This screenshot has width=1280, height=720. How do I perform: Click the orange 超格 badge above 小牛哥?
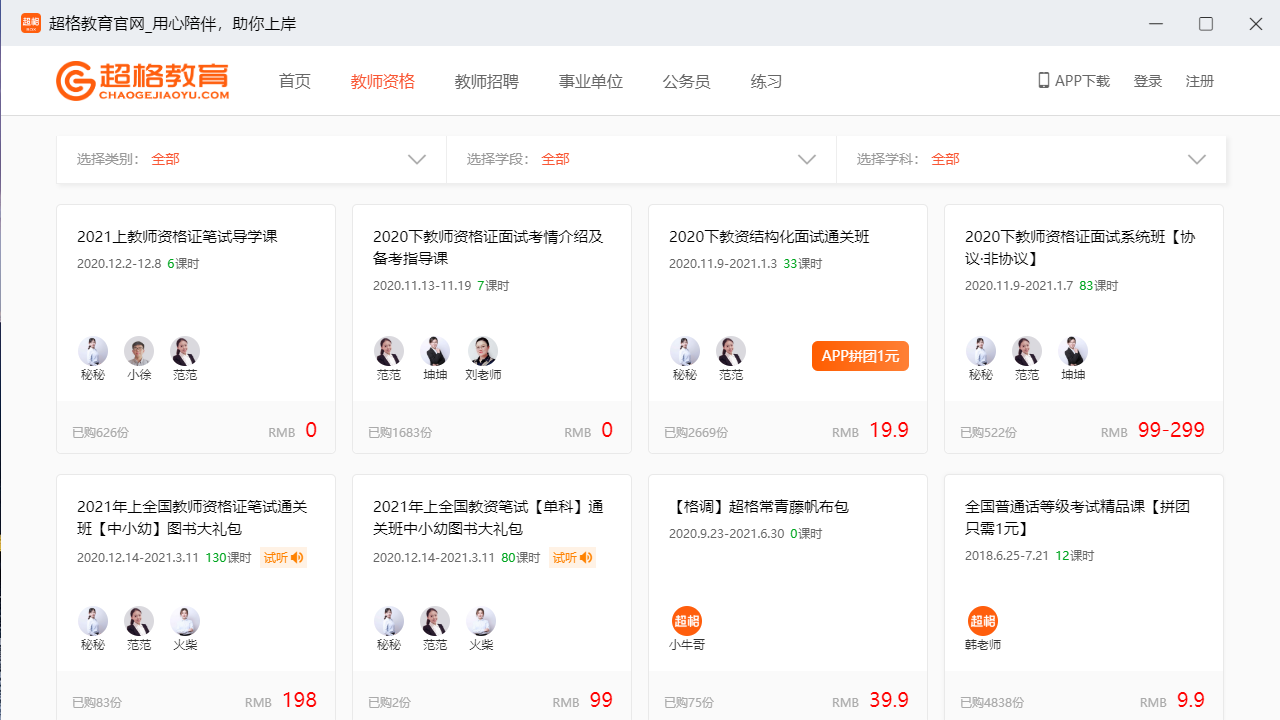[x=687, y=620]
